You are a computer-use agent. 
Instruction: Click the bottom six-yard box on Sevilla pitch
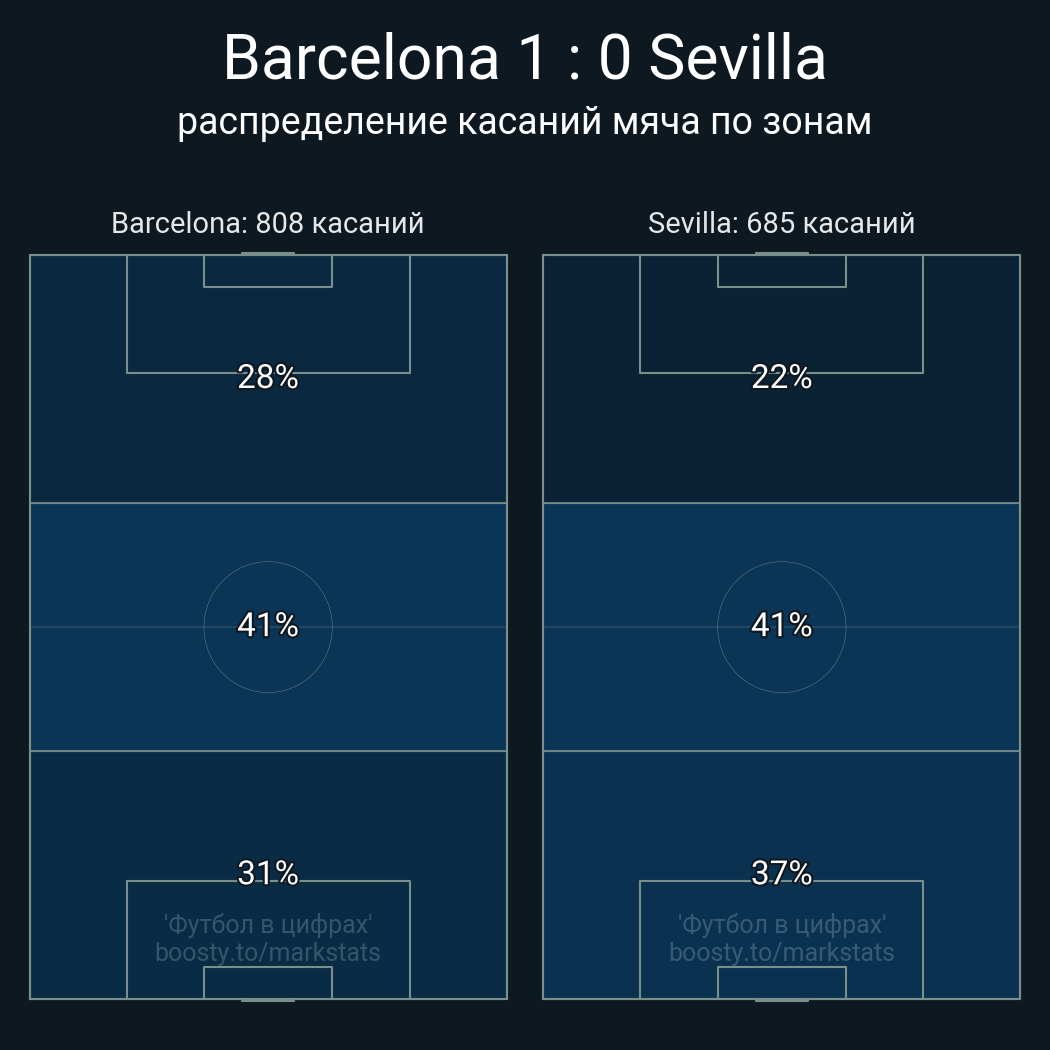pos(781,983)
